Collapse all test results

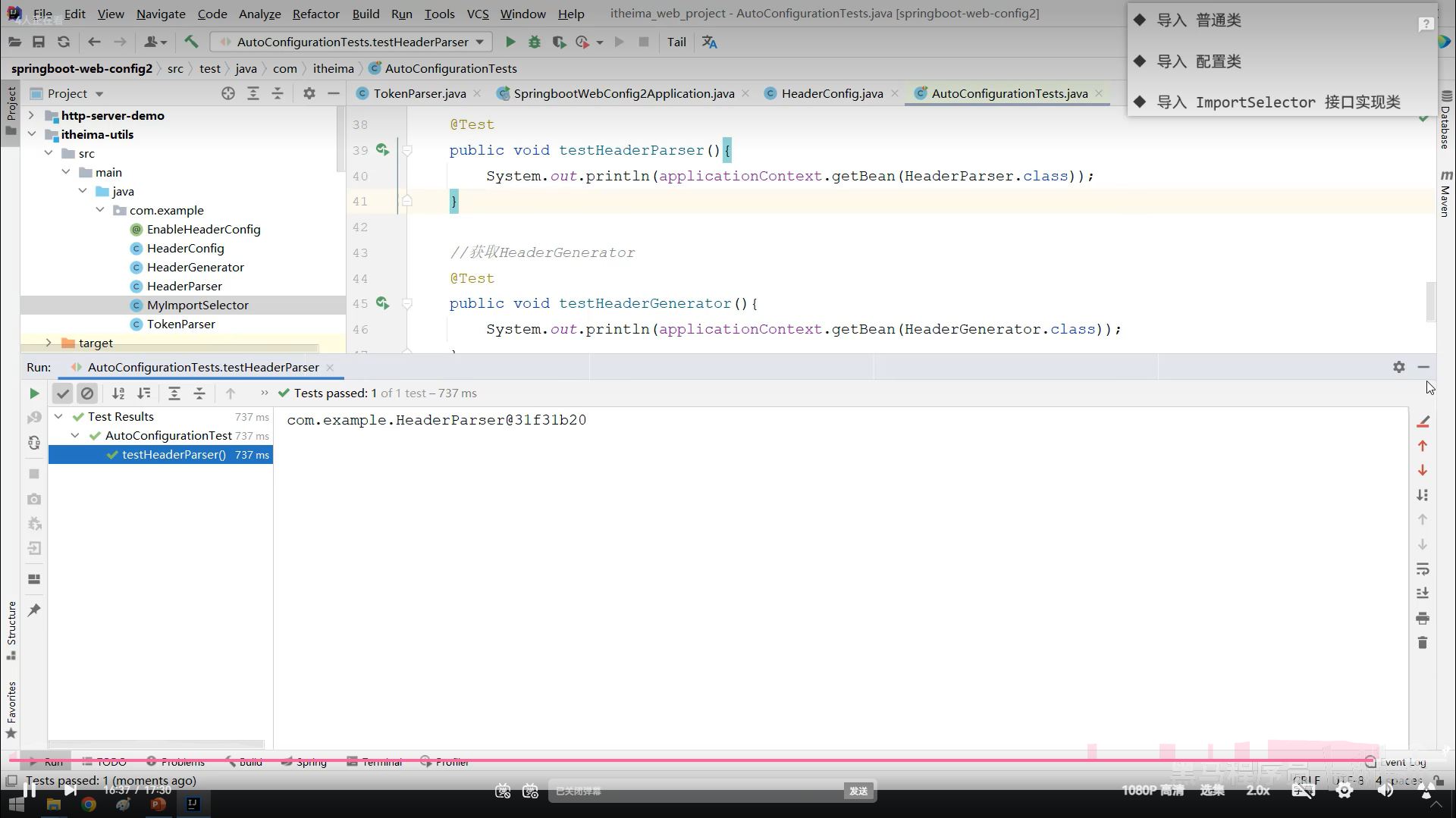coord(199,393)
